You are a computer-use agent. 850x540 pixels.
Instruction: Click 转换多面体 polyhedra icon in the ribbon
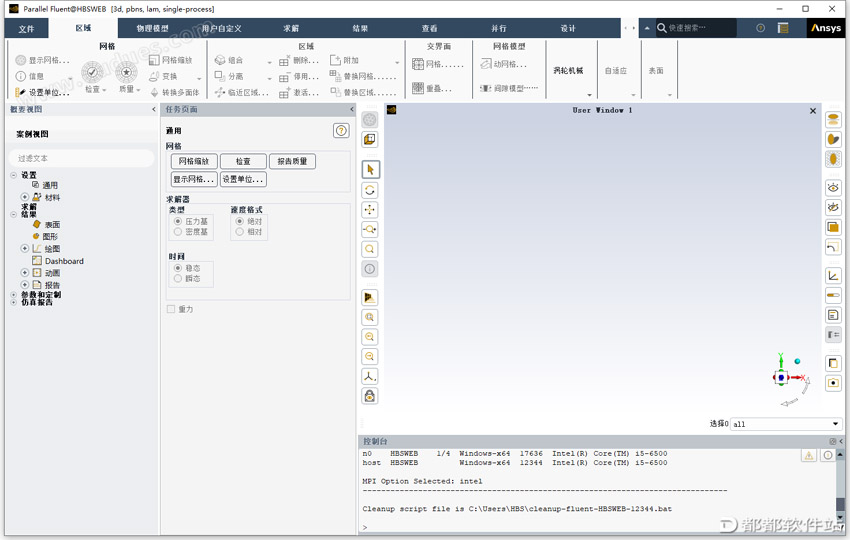[154, 93]
